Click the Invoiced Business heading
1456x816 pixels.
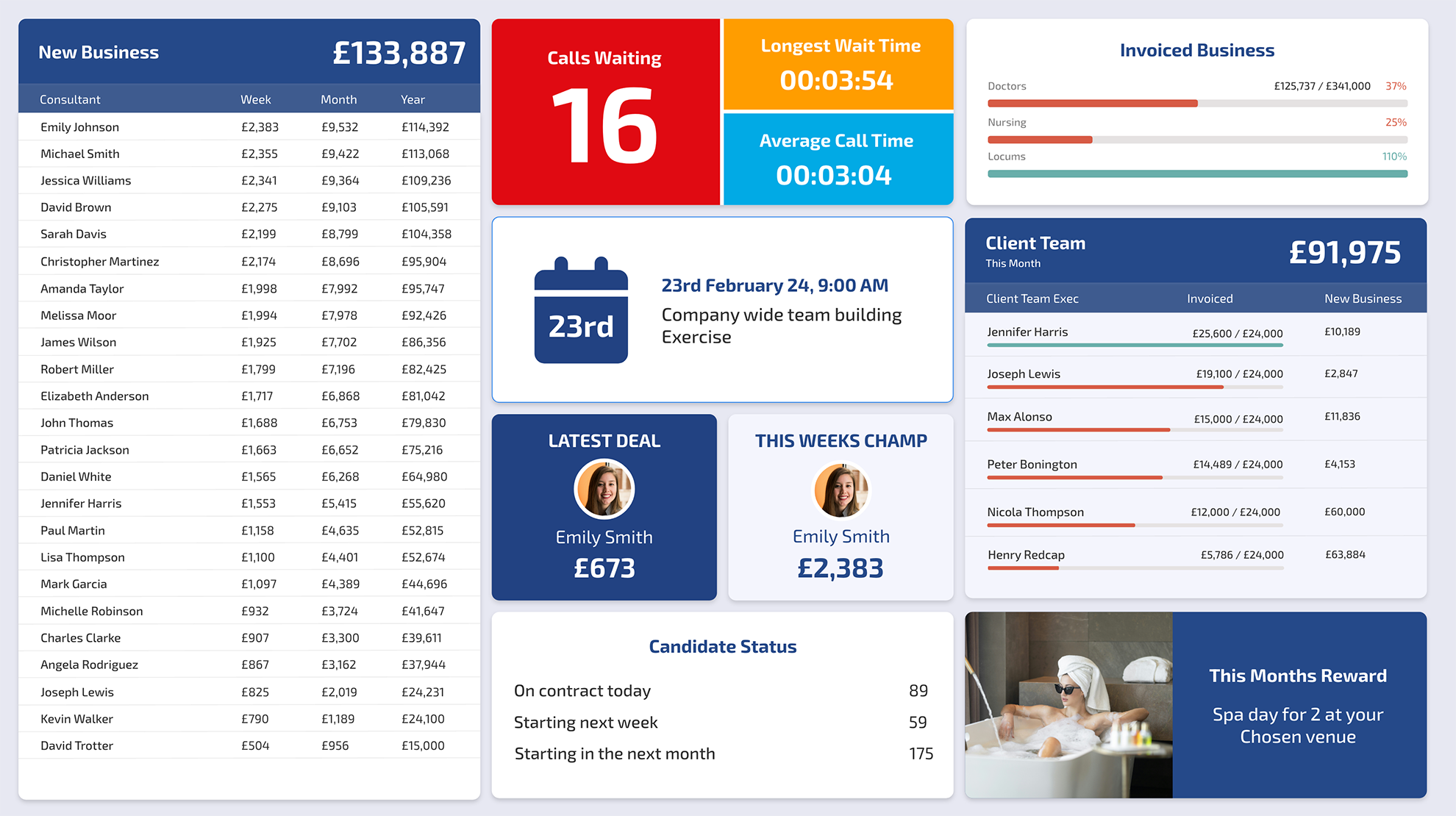click(x=1196, y=50)
